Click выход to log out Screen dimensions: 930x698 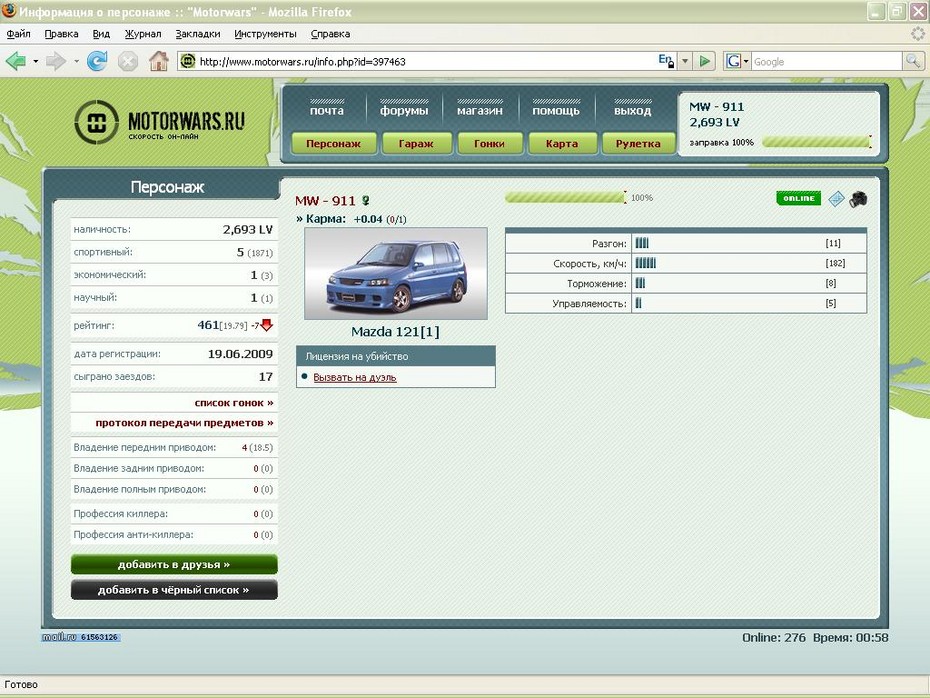[x=633, y=110]
